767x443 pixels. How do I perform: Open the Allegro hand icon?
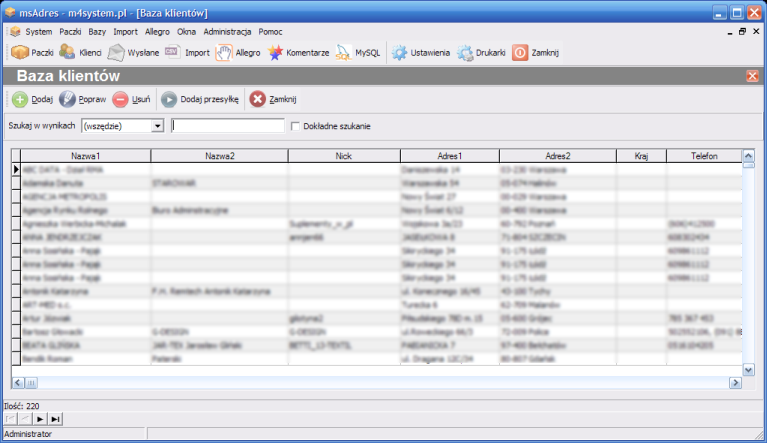(x=224, y=52)
